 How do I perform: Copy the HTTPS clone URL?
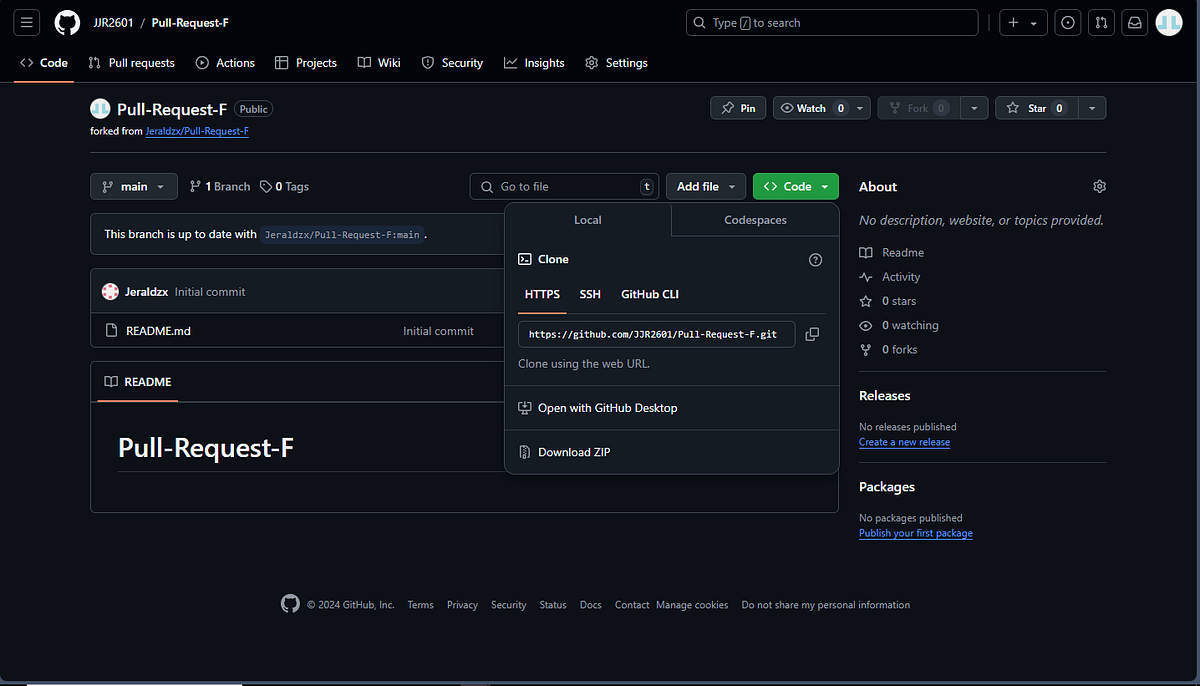[812, 334]
